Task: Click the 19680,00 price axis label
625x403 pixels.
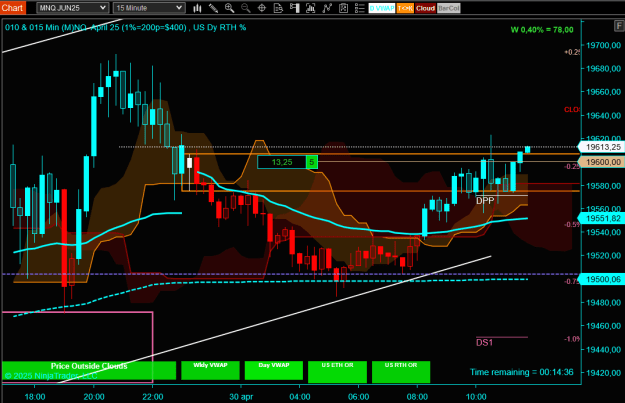Action: (603, 69)
